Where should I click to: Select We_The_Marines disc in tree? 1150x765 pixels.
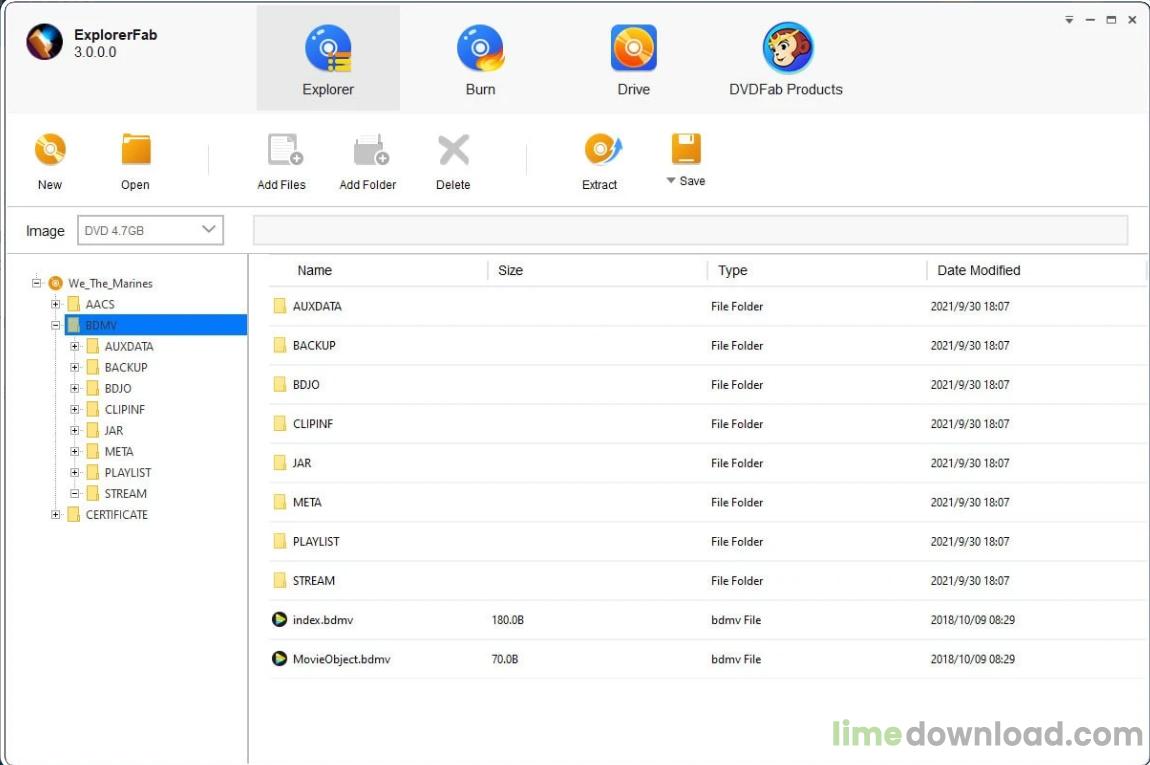110,283
